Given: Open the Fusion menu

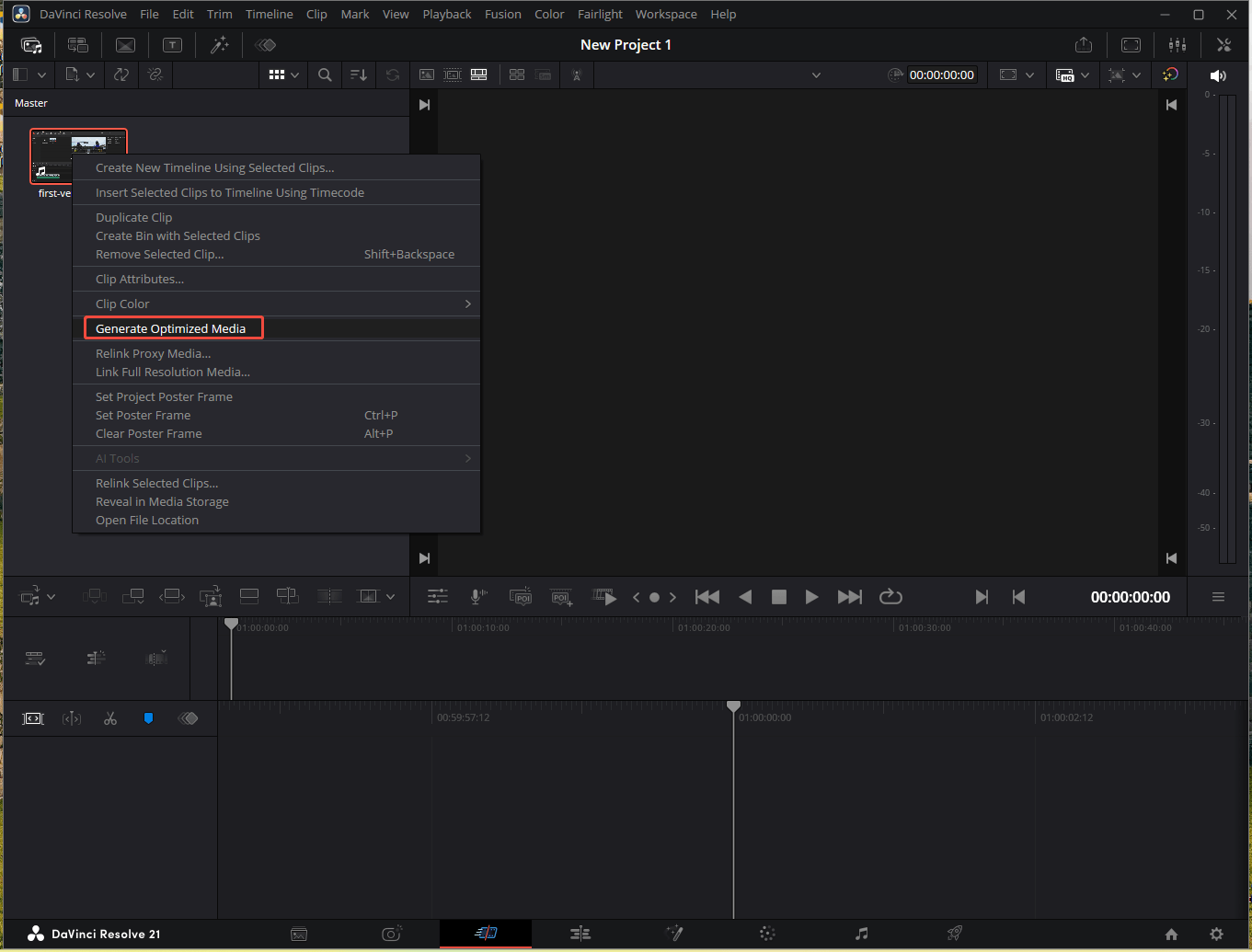Looking at the screenshot, I should (503, 14).
